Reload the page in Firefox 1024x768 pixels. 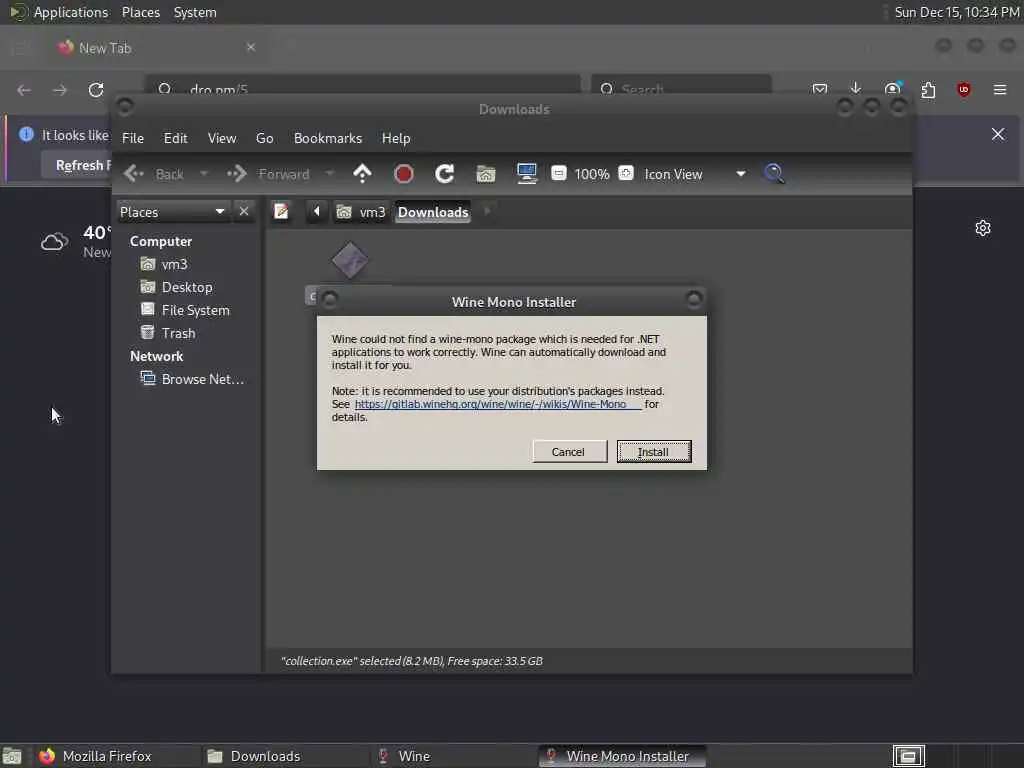96,89
